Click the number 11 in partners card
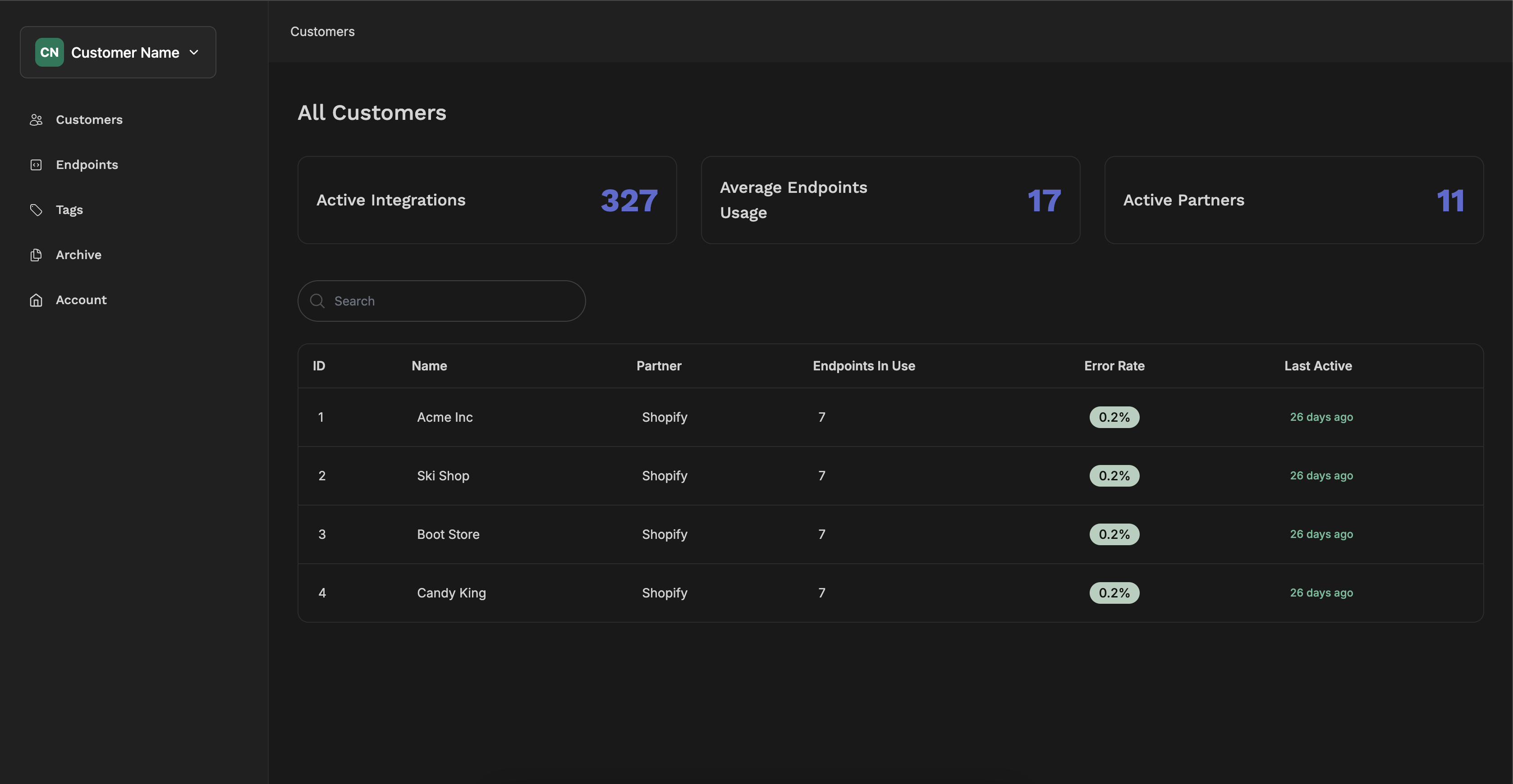 tap(1450, 201)
